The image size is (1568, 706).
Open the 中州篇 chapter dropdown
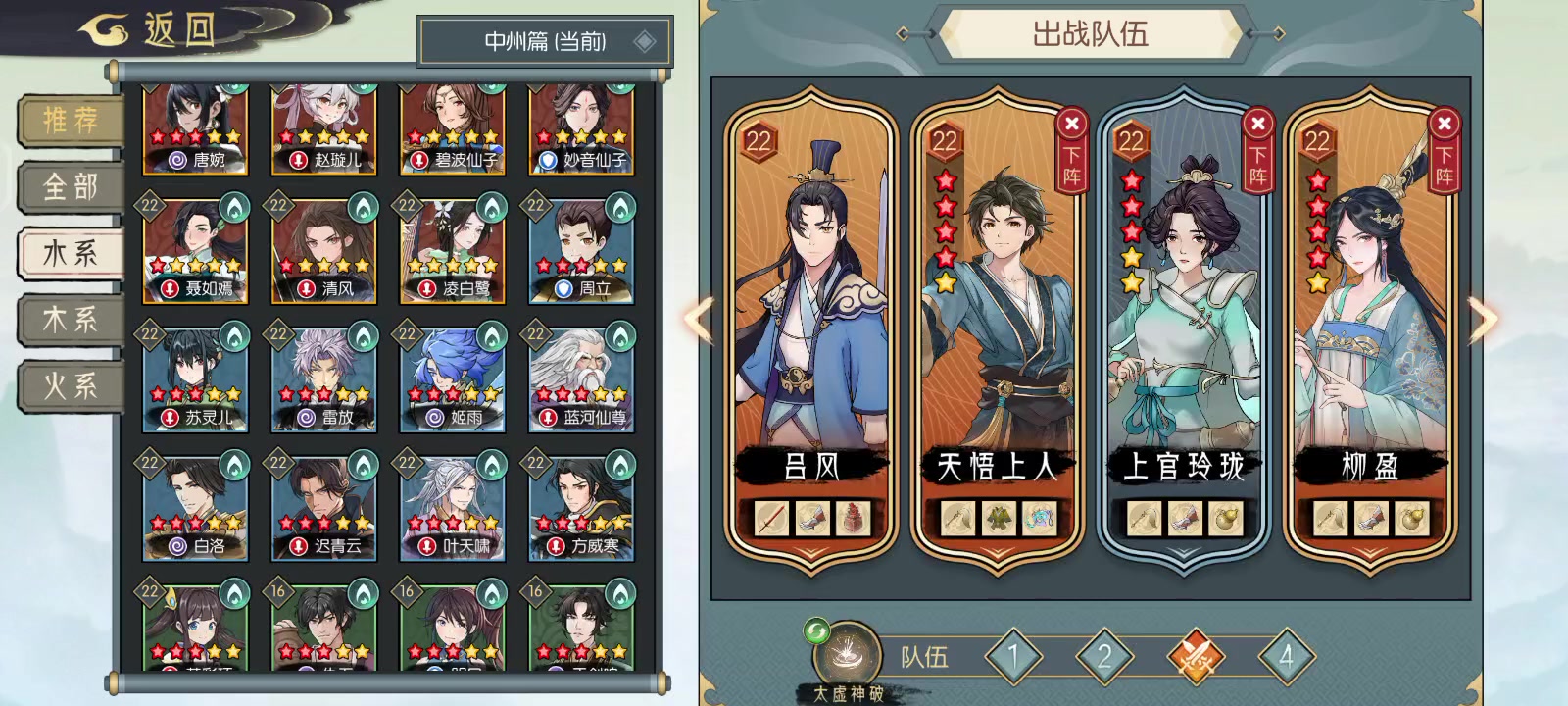point(546,41)
